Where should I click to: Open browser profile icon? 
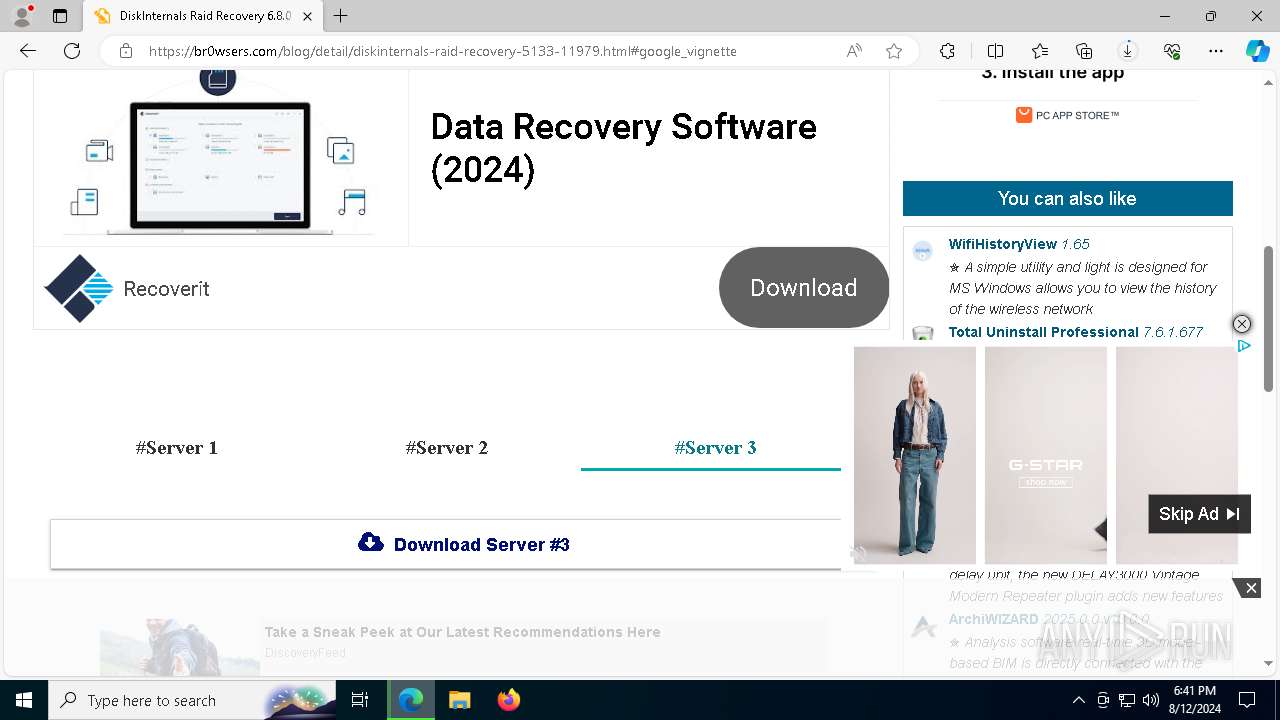(x=22, y=16)
